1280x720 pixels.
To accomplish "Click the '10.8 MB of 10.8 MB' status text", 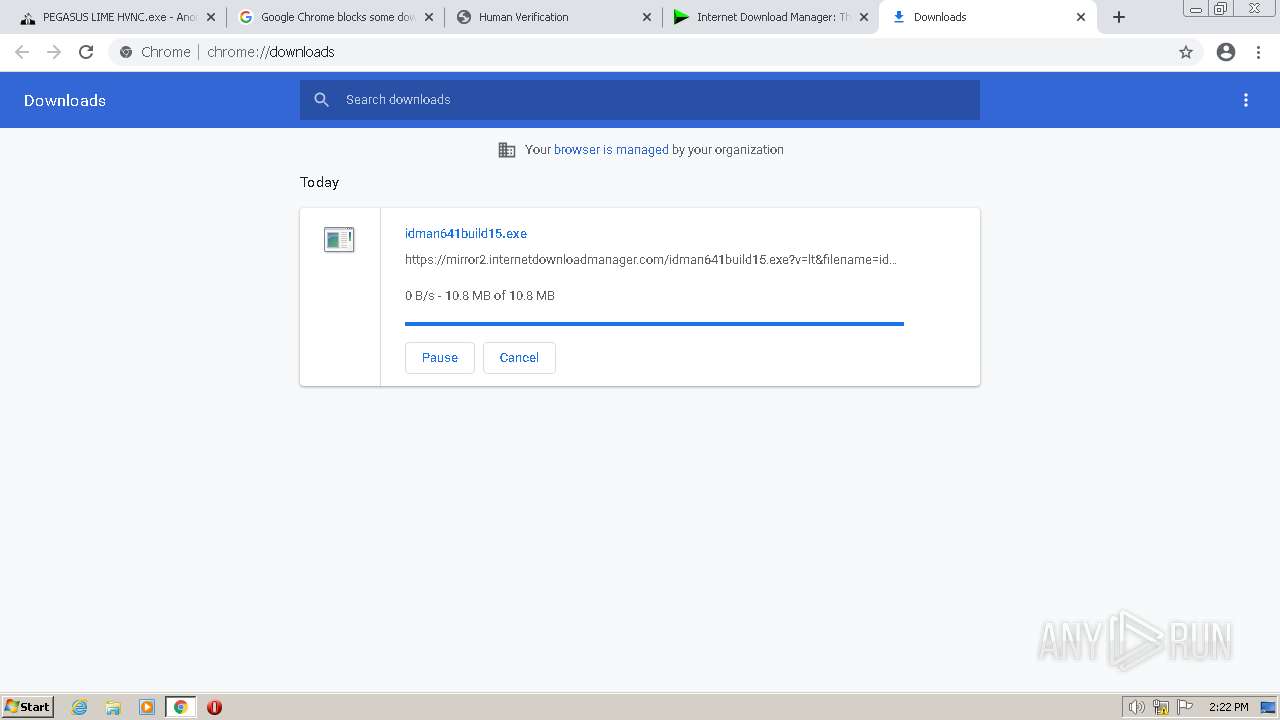I will [x=500, y=296].
